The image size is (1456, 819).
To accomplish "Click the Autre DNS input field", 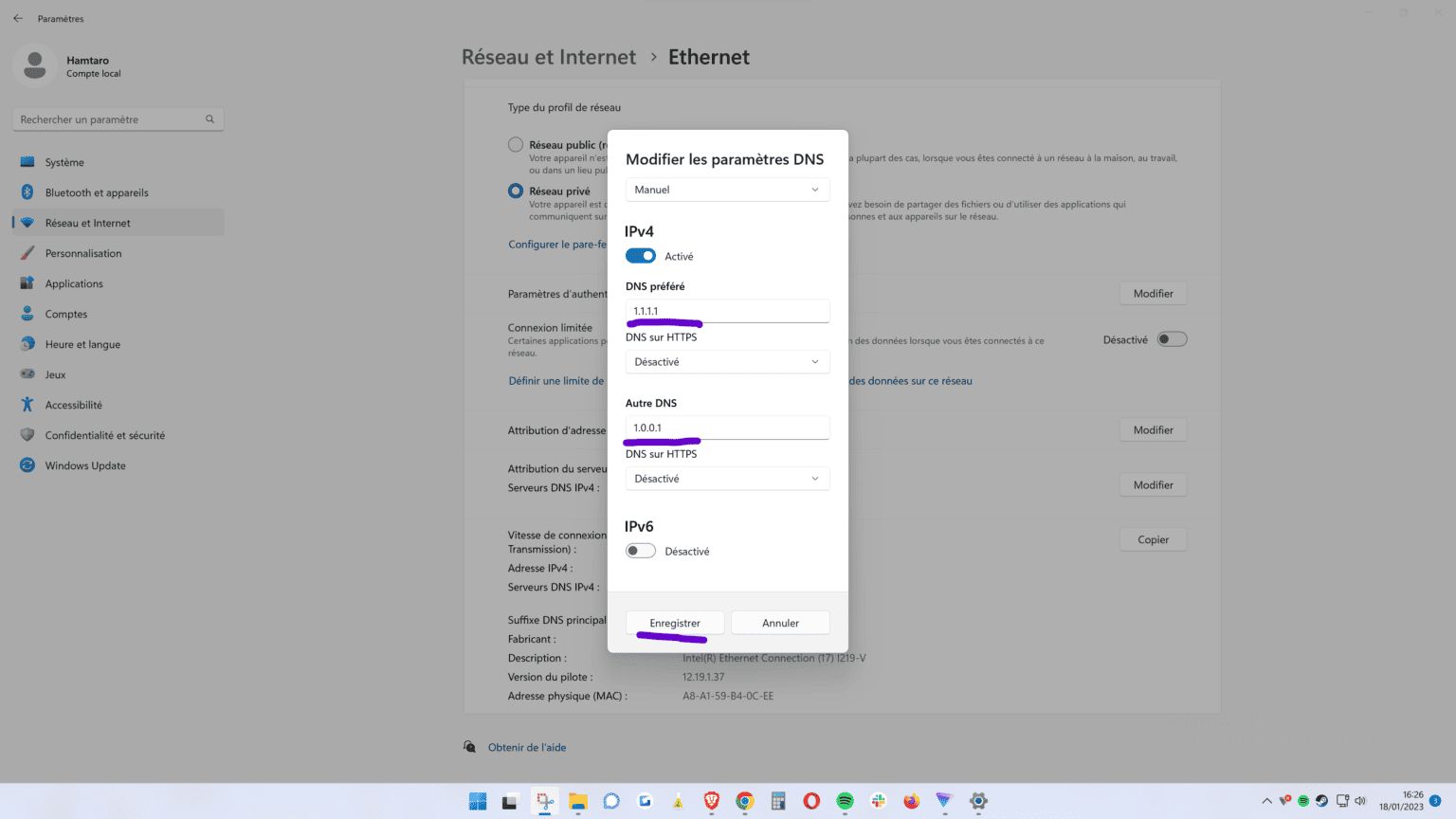I will click(x=727, y=428).
